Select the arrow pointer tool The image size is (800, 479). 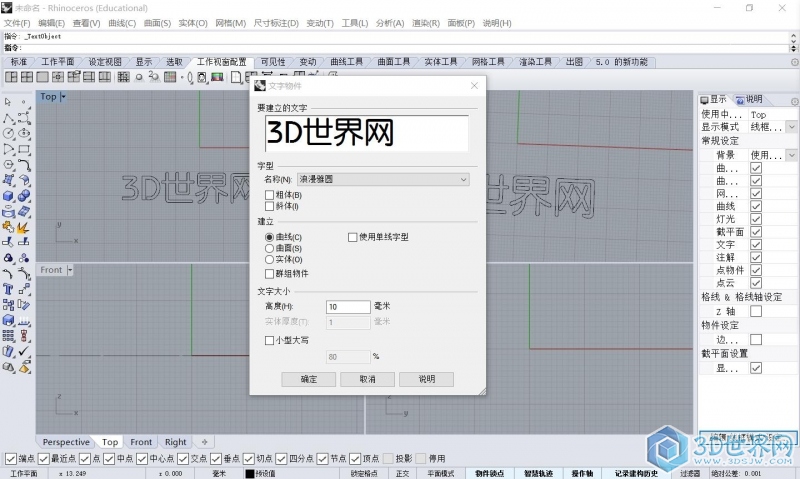tap(8, 102)
